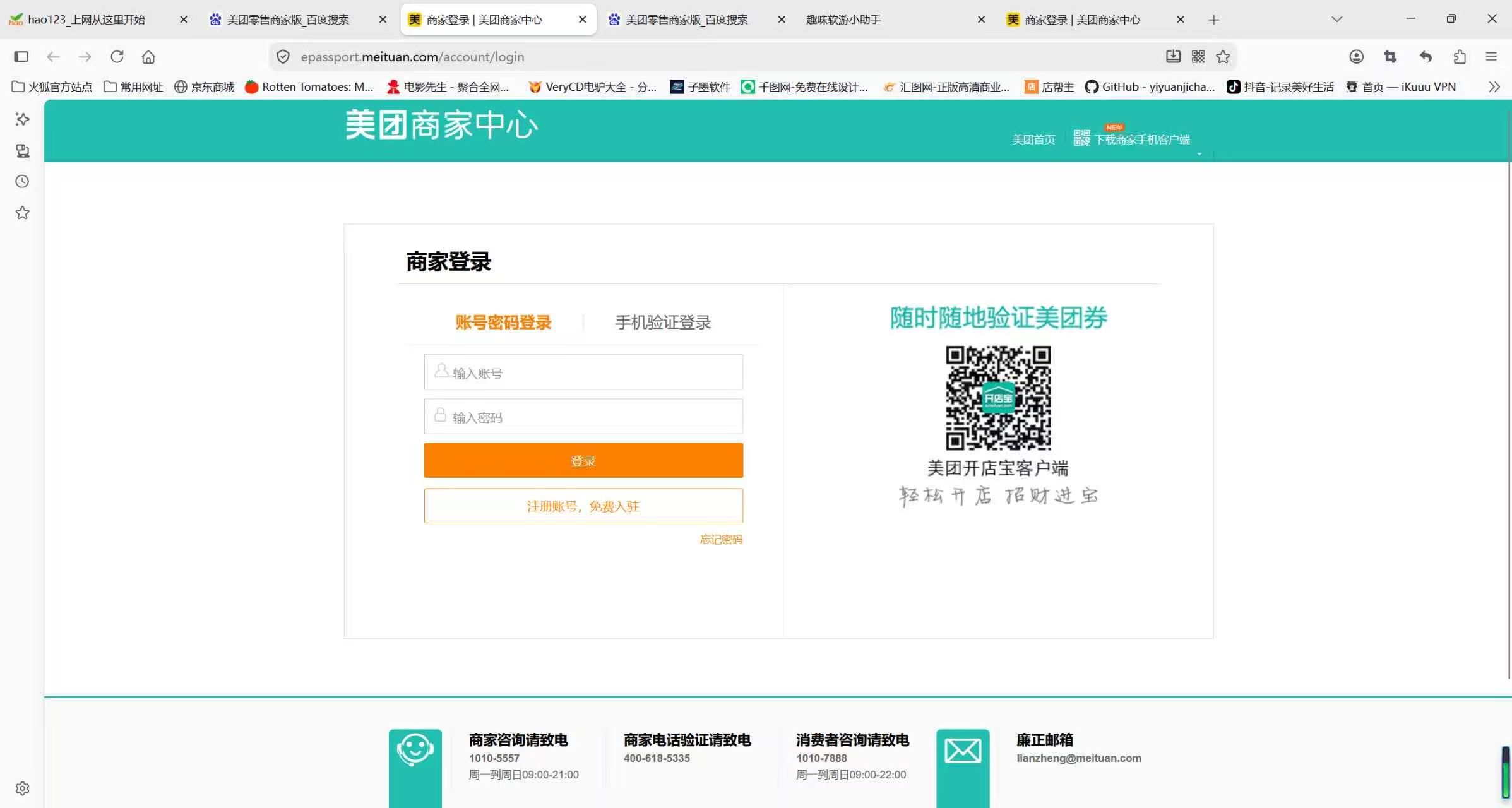Viewport: 1512px width, 808px height.
Task: Focus the 输入密码 password field
Action: click(x=583, y=417)
